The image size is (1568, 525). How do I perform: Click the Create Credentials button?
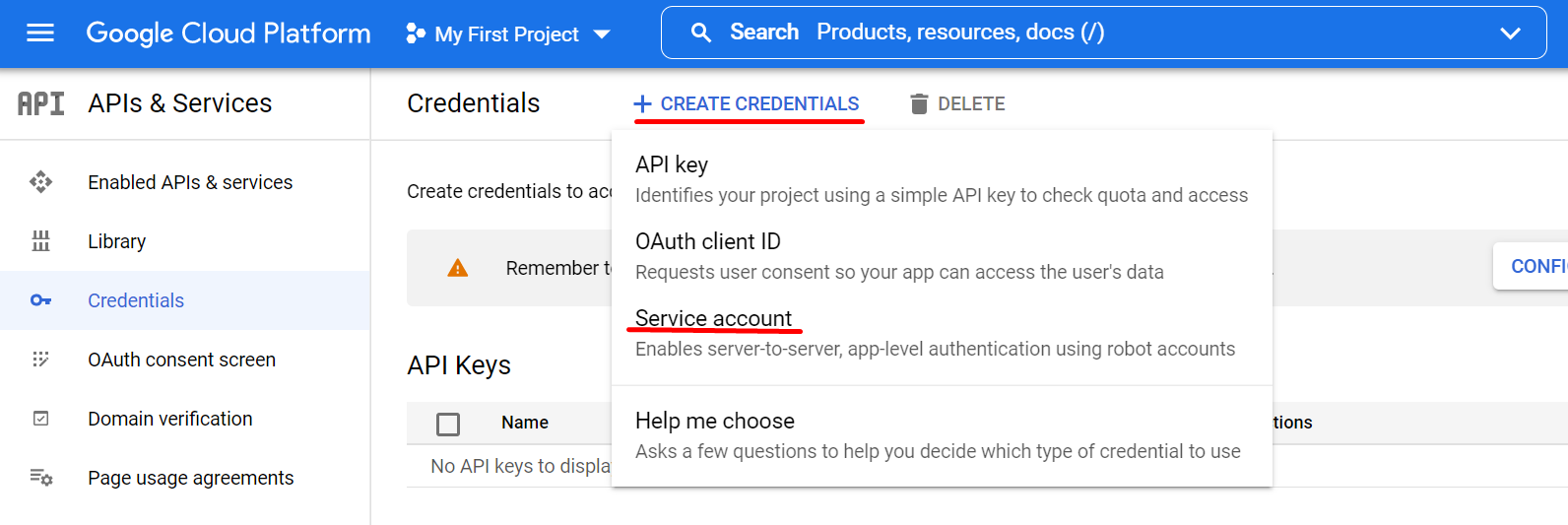[747, 103]
